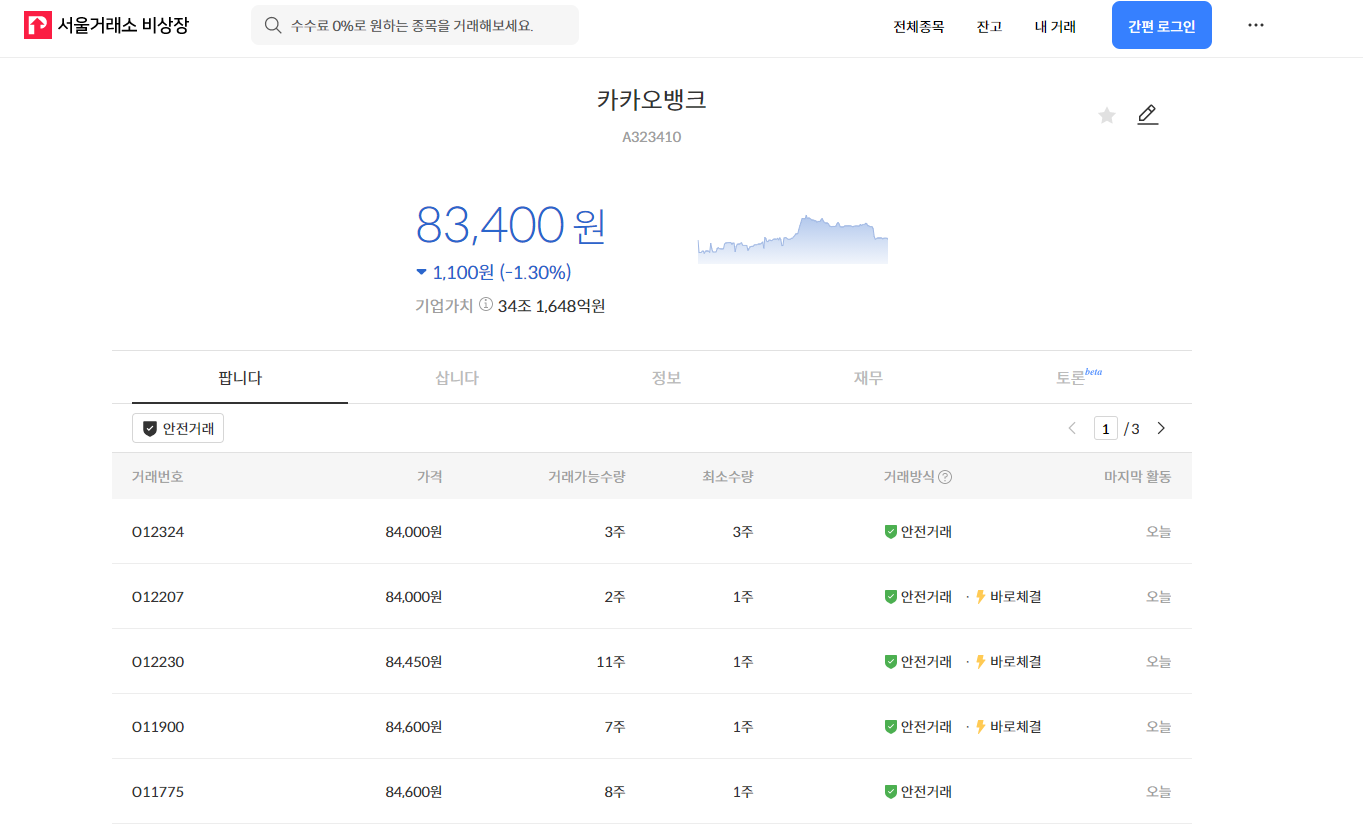Screen dimensions: 1363x829
Task: Click the 서울거래소 비상장 red logo icon
Action: pyautogui.click(x=37, y=25)
